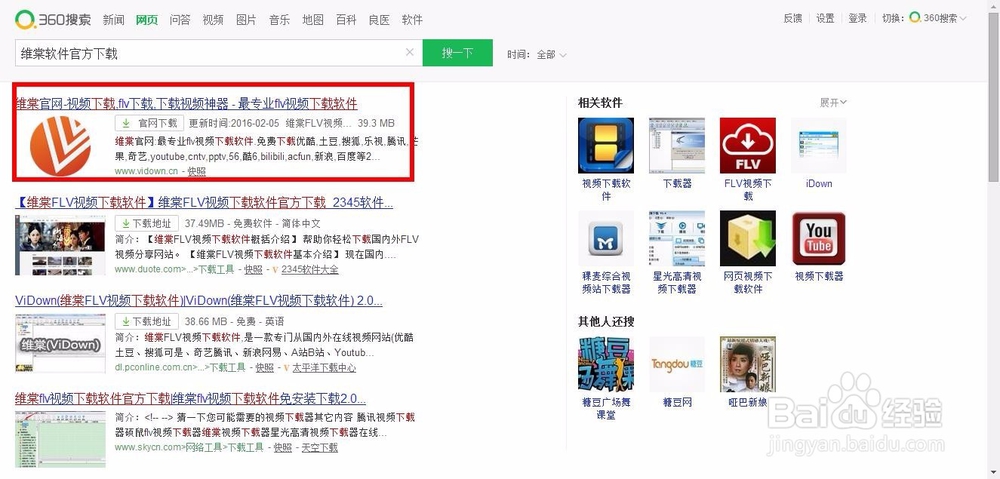This screenshot has width=1000, height=479.
Task: Open 2345软件大全 link
Action: (310, 270)
